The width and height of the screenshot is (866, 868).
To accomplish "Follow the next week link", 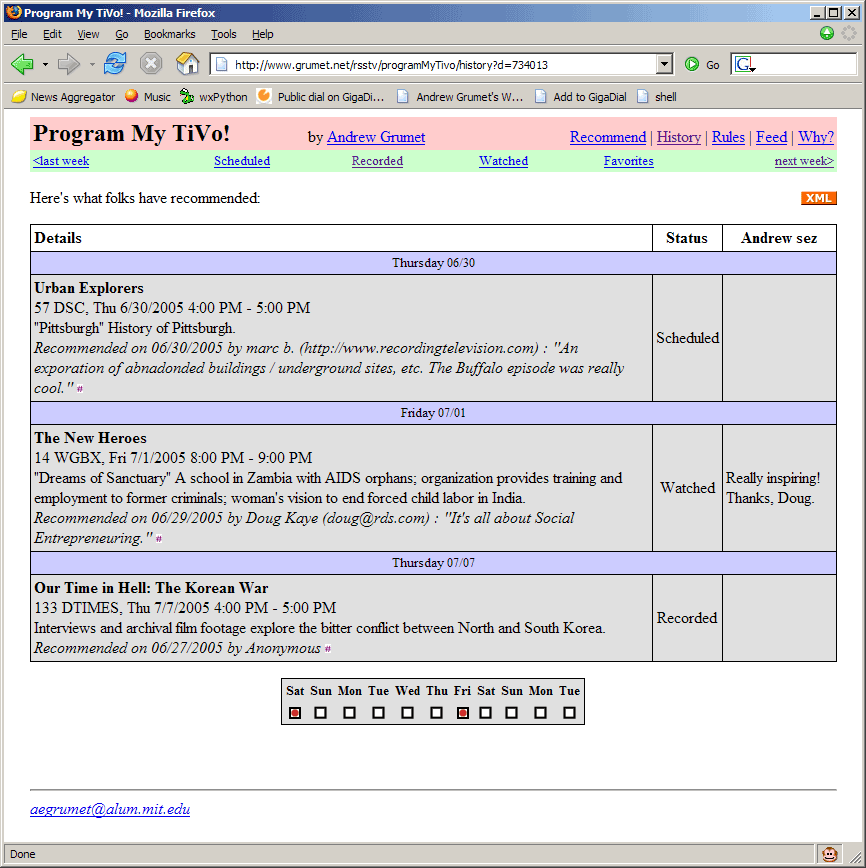I will pos(804,161).
